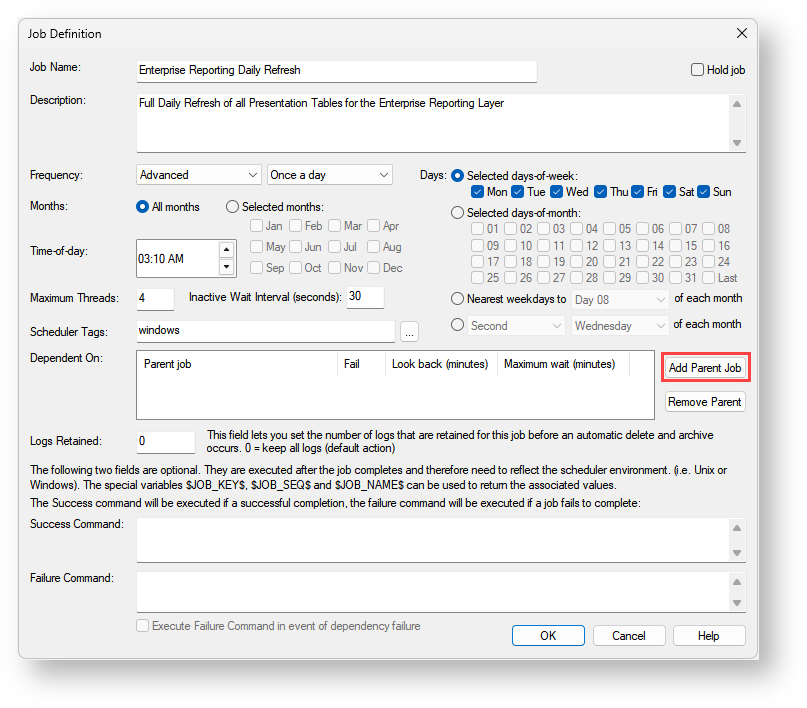Viewport: 807px width, 708px height.
Task: Expand the Day 08 dropdown
Action: tap(620, 299)
